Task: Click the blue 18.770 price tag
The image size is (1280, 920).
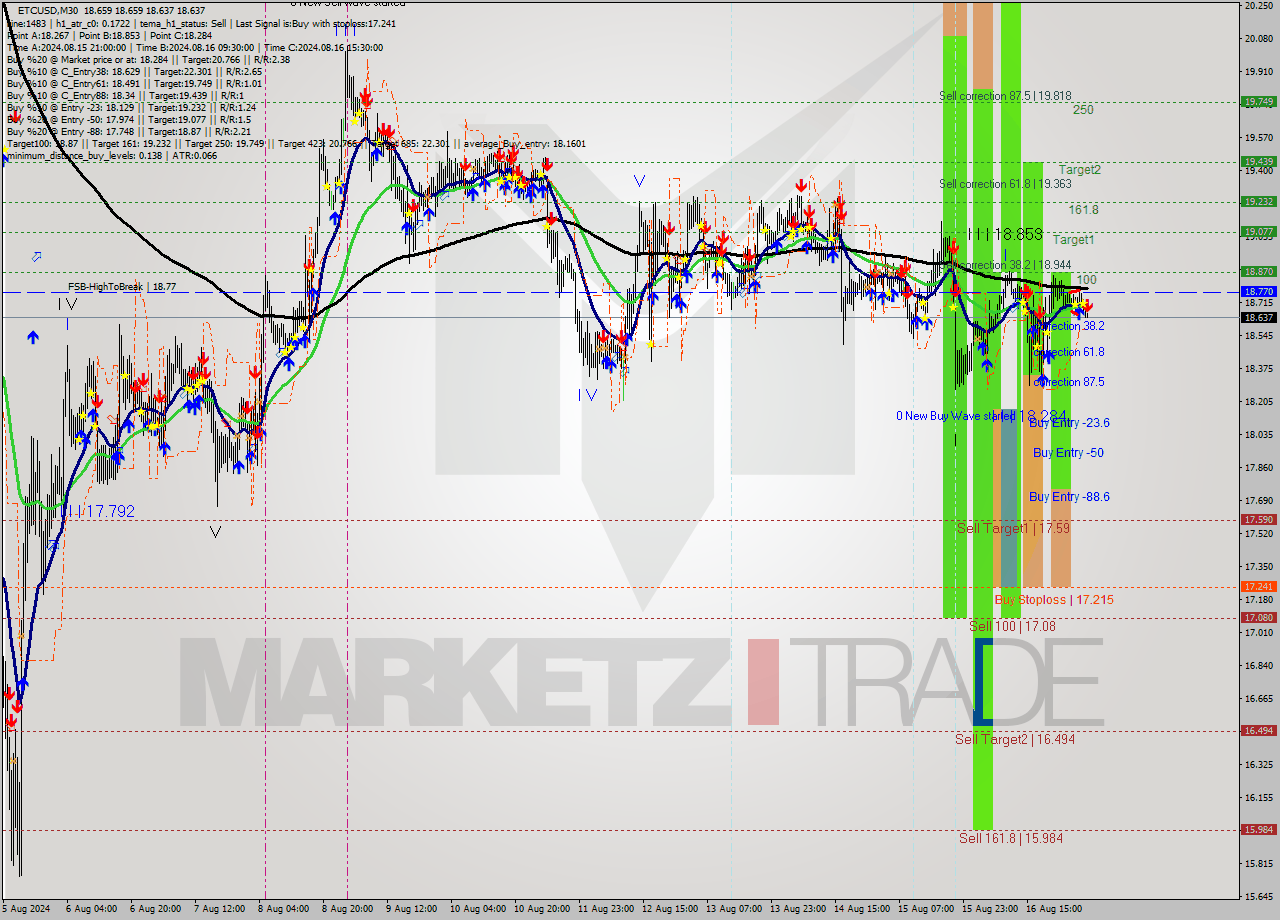Action: coord(1258,292)
